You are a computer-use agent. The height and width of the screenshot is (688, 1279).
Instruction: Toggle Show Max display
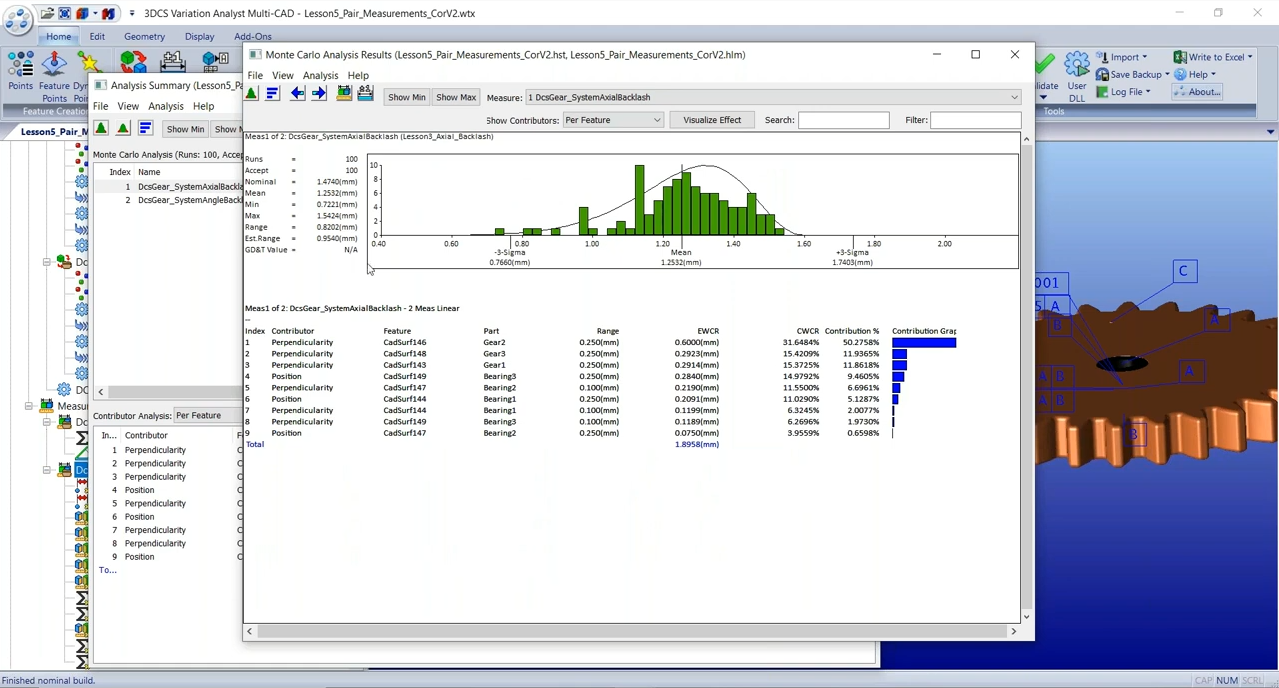pos(457,97)
